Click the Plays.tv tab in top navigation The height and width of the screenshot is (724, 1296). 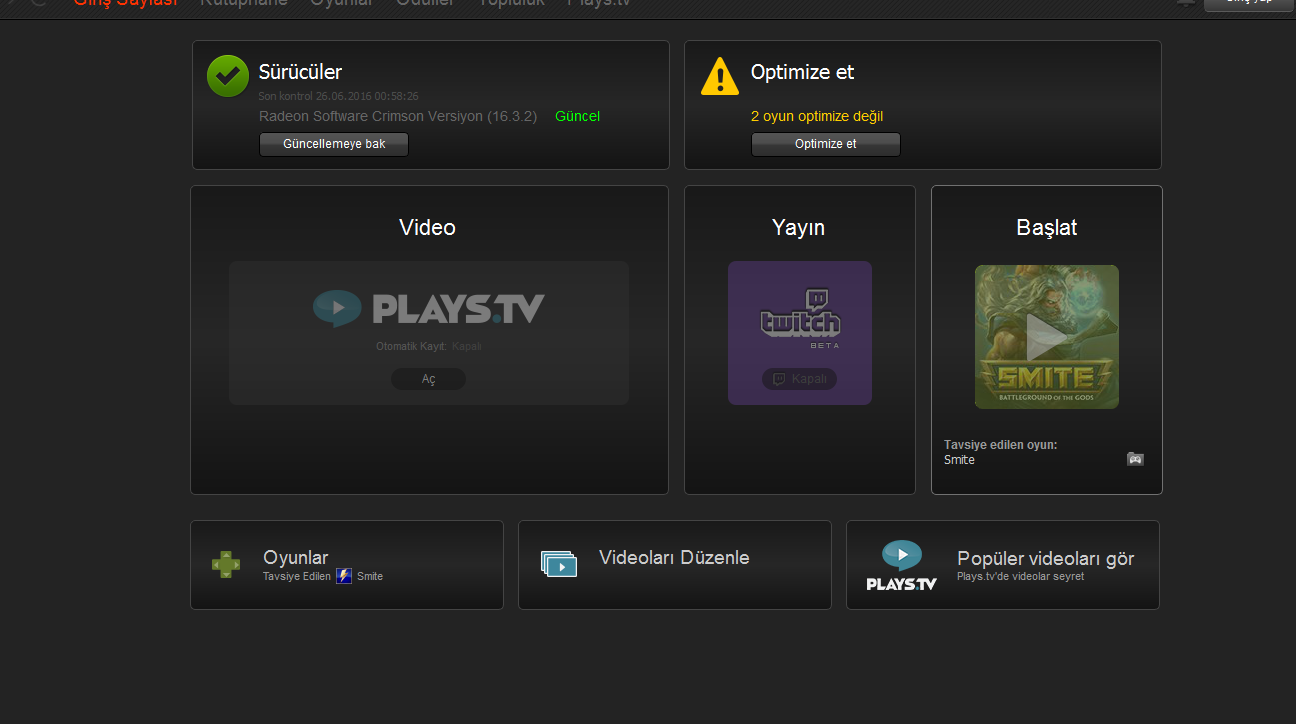click(599, 3)
